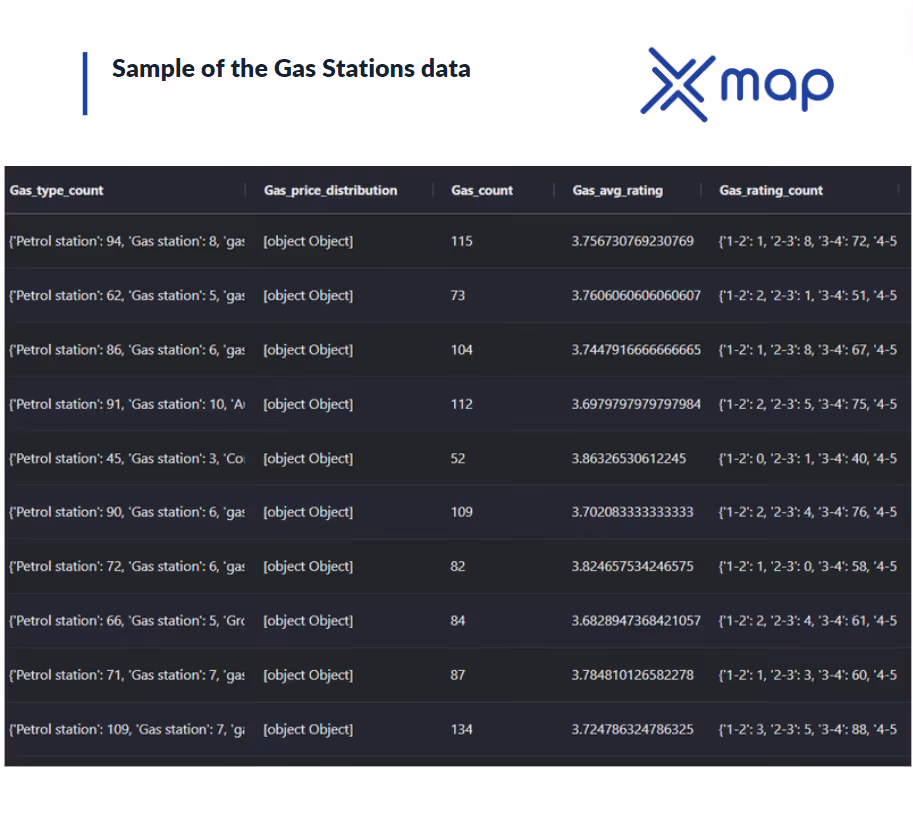Viewport: 913px width, 817px height.
Task: Click rating count cell with '3-4': 76
Action: [x=808, y=512]
